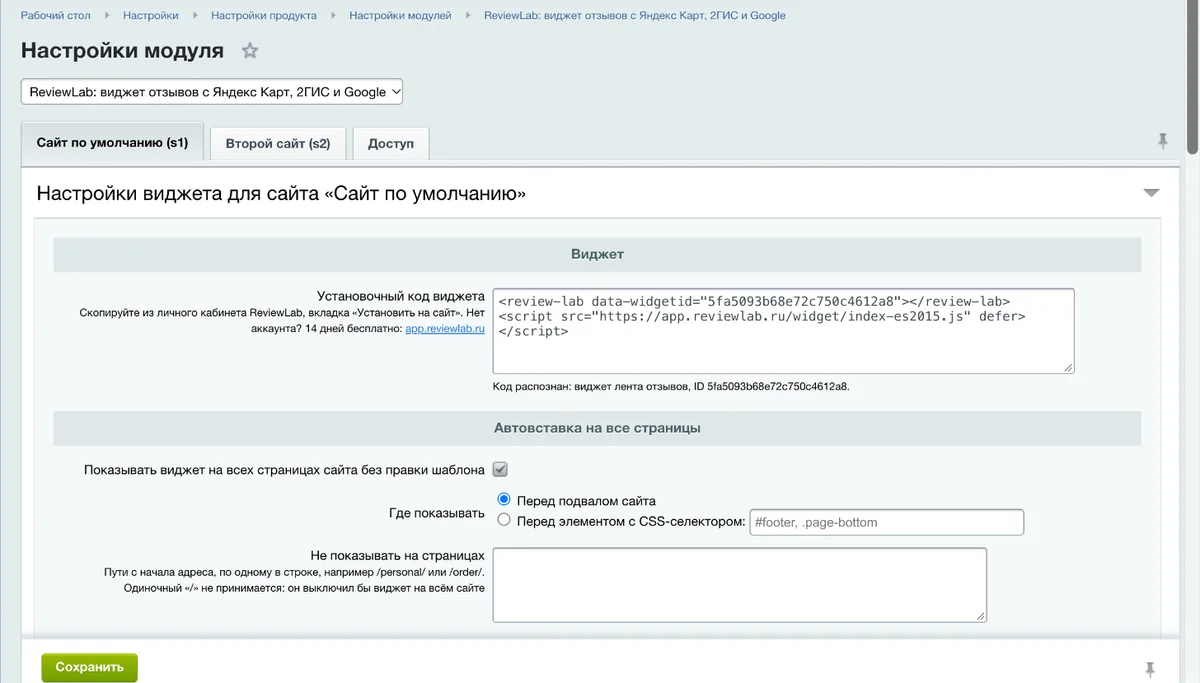Viewport: 1200px width, 683px height.
Task: Go to 'Рабочий стол' breadcrumb
Action: [57, 15]
